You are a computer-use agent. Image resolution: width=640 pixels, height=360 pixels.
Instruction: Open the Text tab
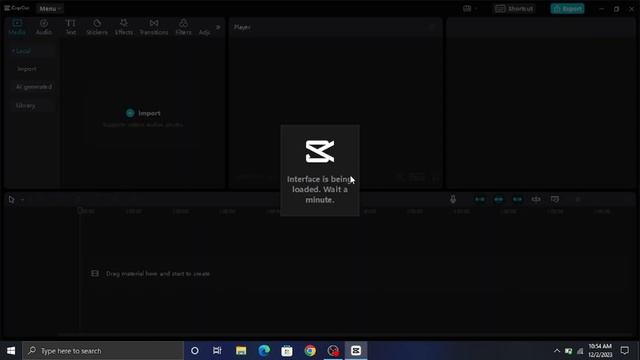[71, 27]
